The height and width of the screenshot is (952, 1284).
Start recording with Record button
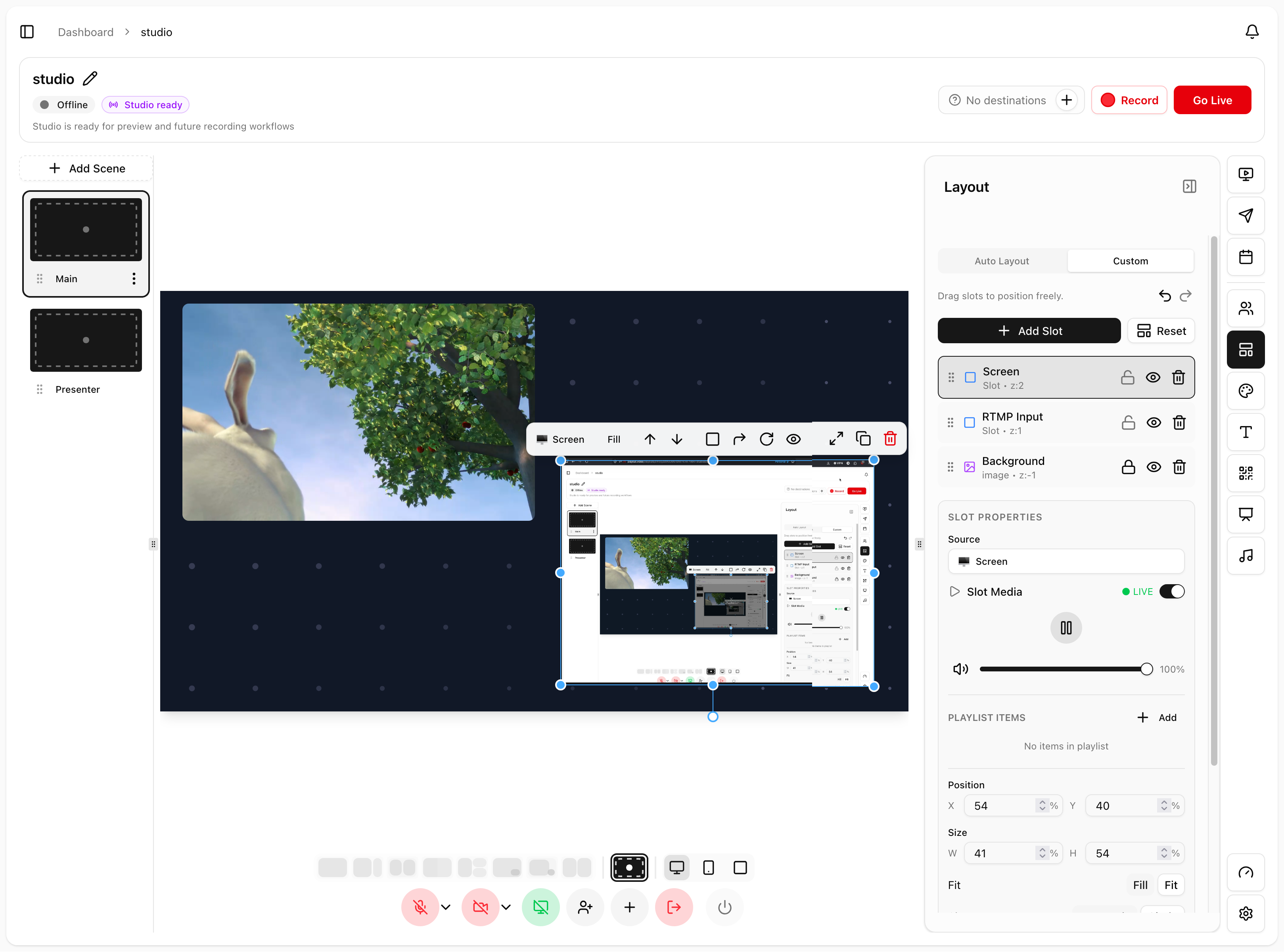point(1129,100)
